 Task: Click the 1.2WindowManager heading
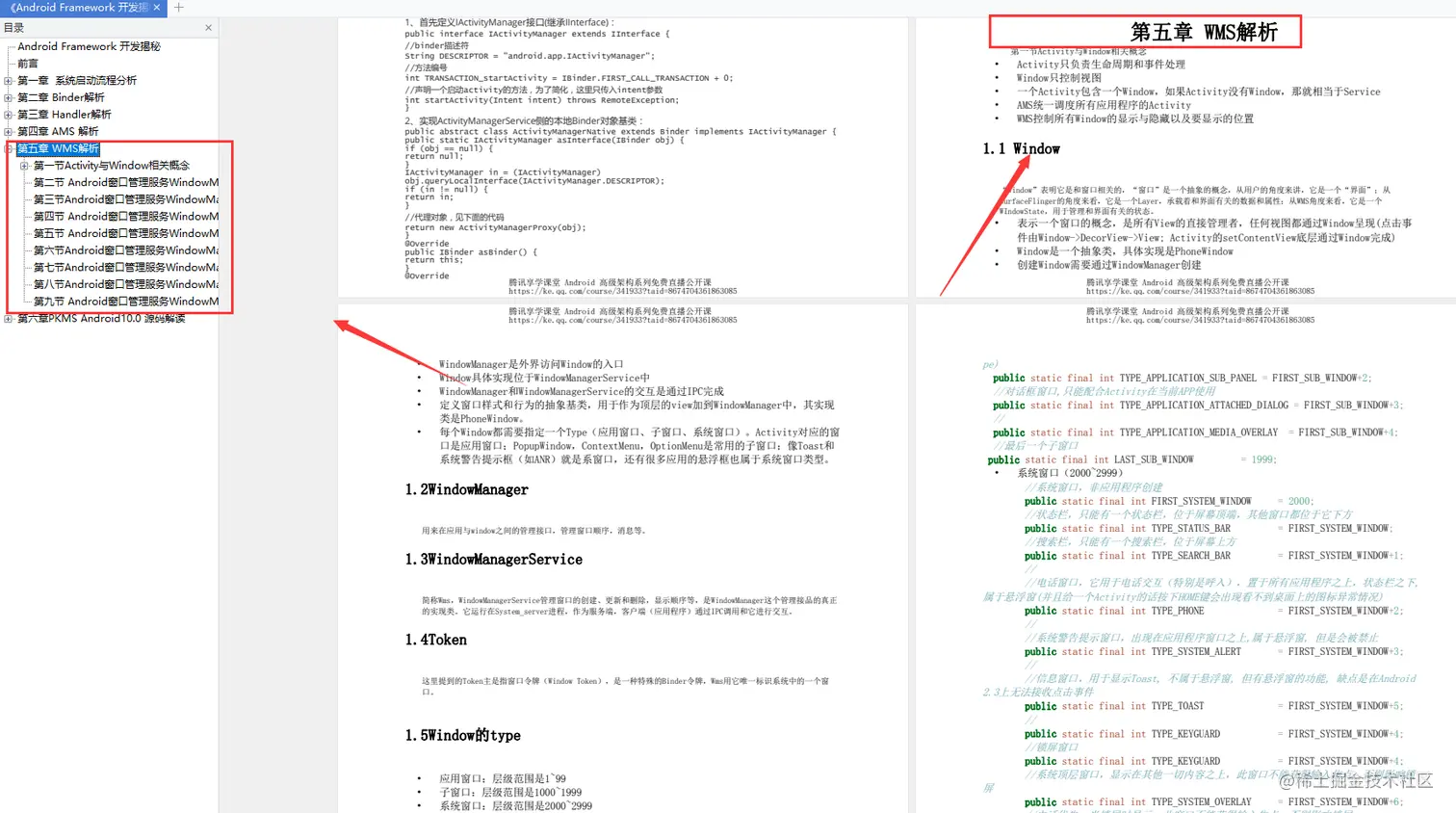(466, 489)
